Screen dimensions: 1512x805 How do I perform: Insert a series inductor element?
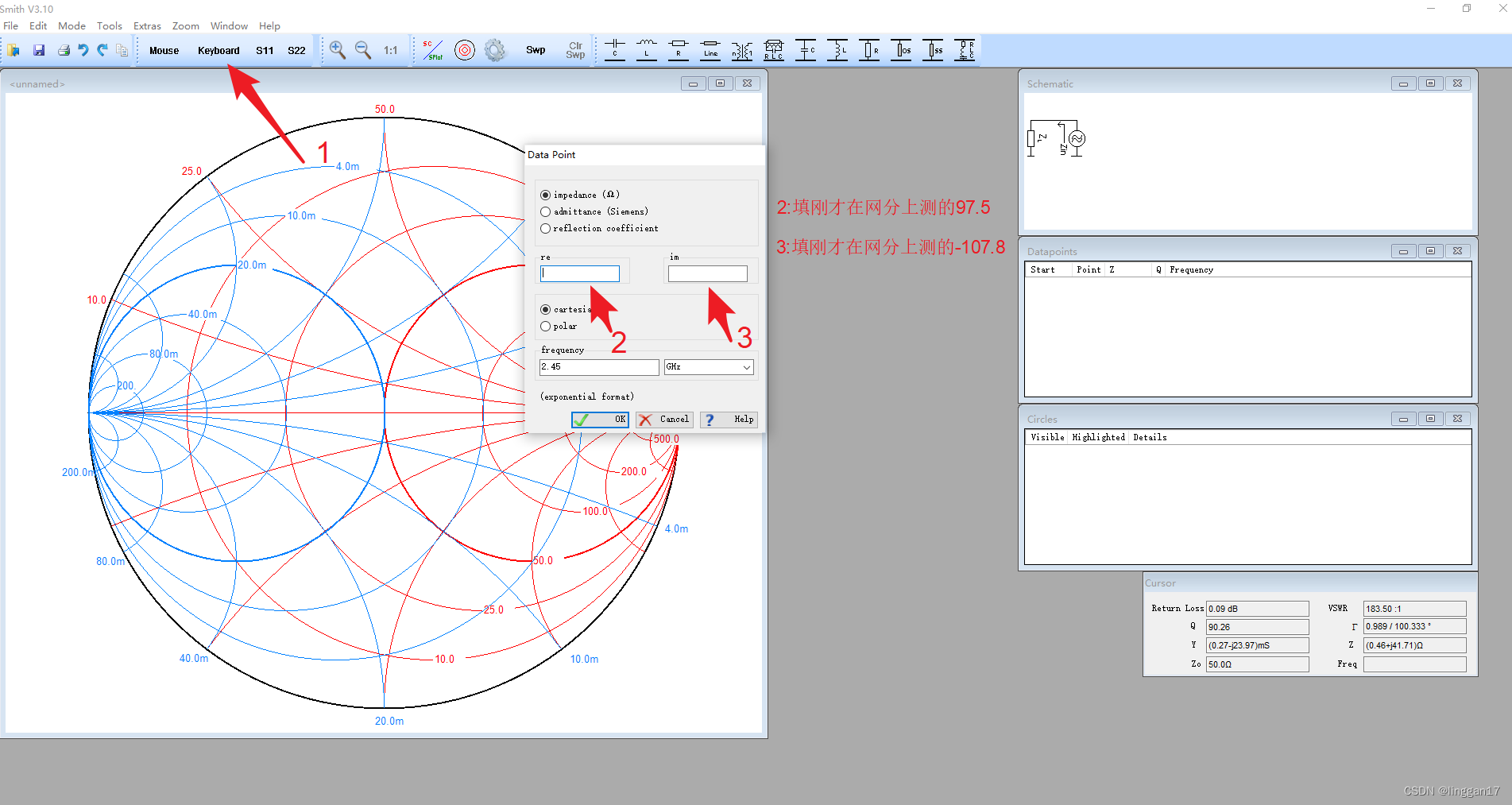[647, 50]
